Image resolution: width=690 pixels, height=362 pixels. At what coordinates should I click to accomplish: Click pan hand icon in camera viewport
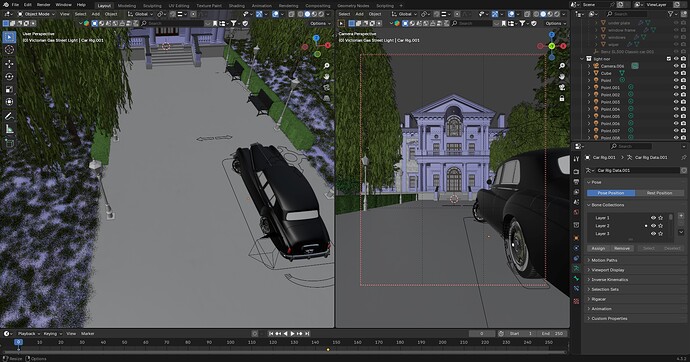point(562,77)
